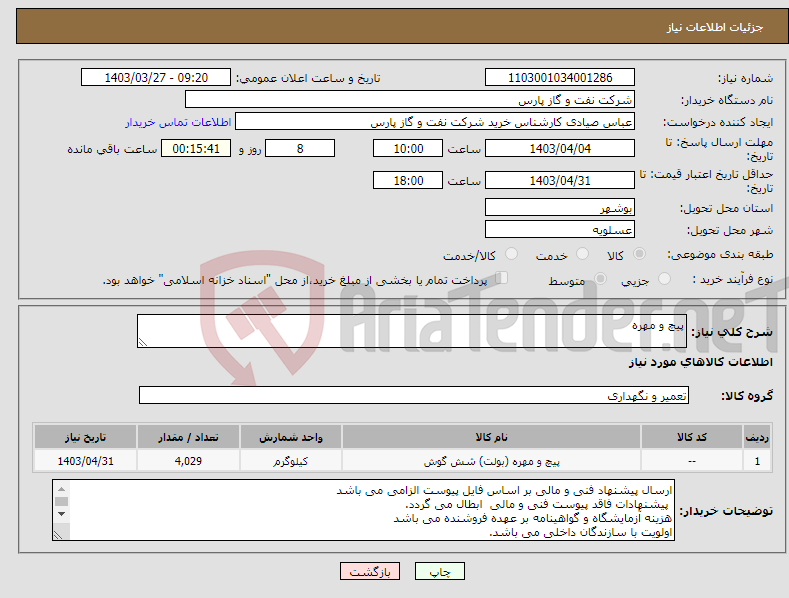Click the province field بوشهر
This screenshot has width=789, height=598.
pyautogui.click(x=560, y=207)
